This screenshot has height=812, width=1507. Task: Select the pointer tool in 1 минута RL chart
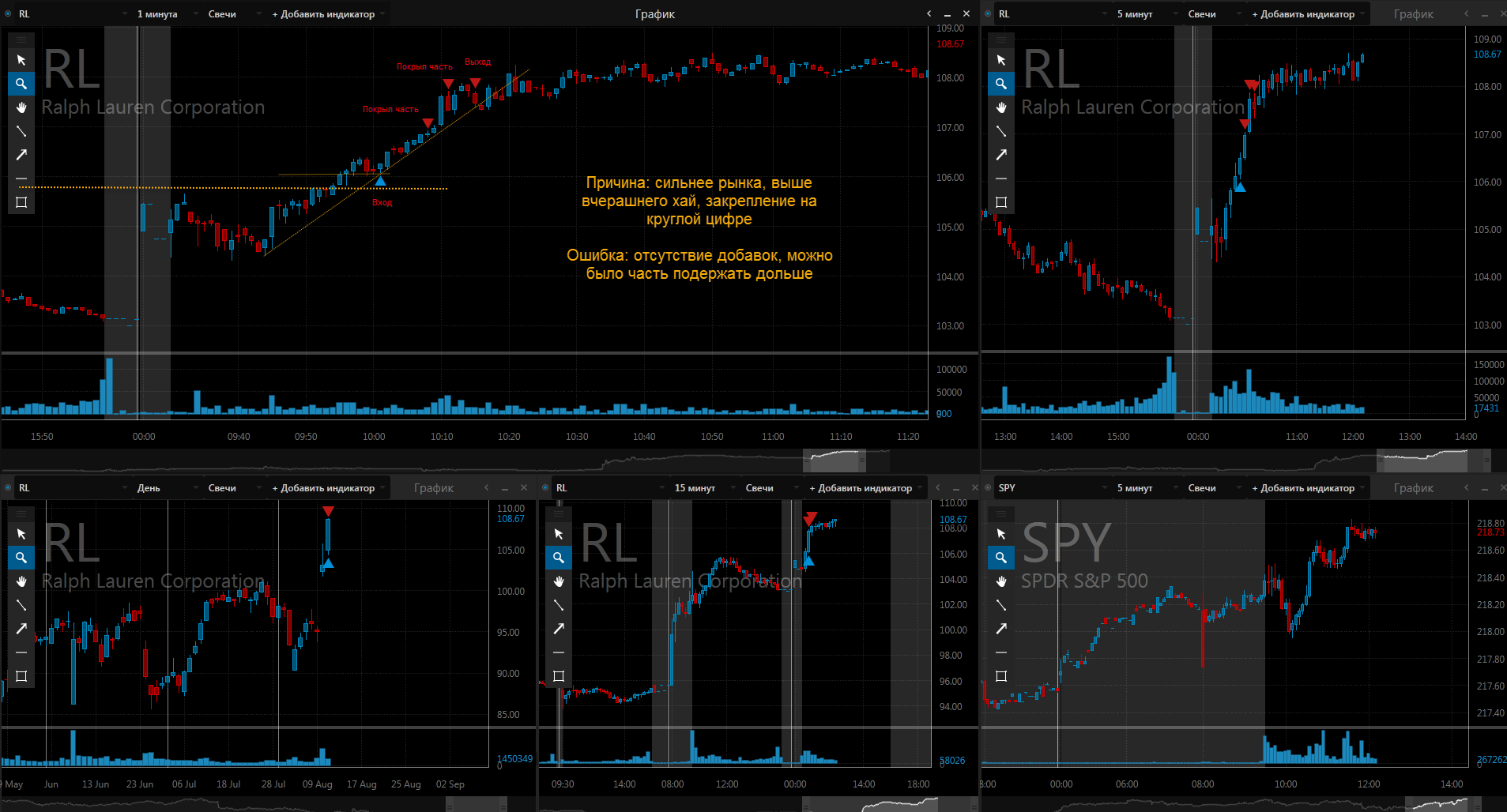click(x=21, y=60)
